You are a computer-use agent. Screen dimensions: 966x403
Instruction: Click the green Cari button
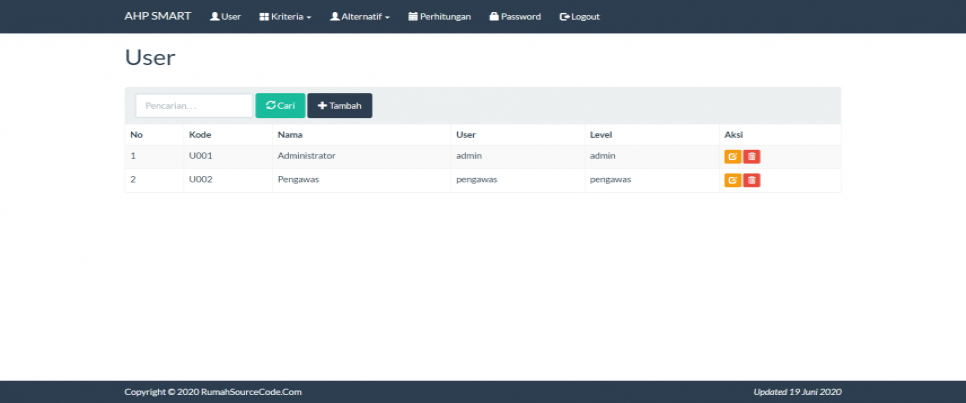point(280,105)
